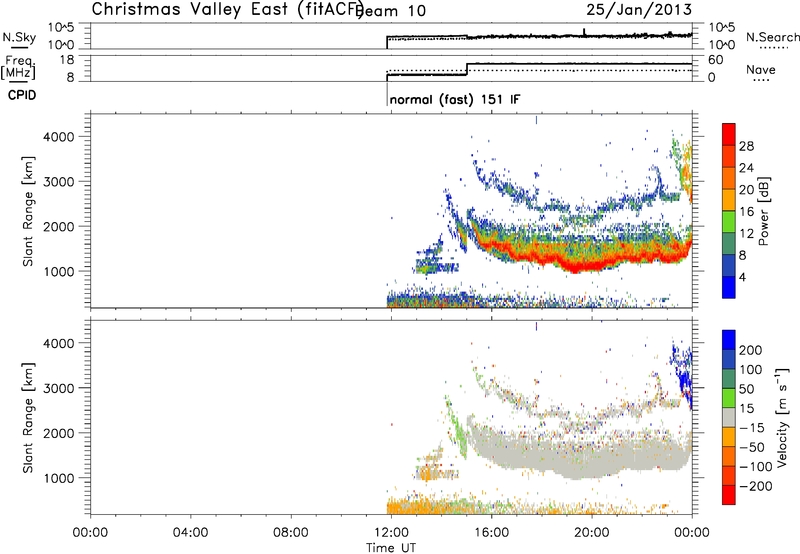Click the '-200' label on Velocity color bar
The image size is (800, 554).
756,486
